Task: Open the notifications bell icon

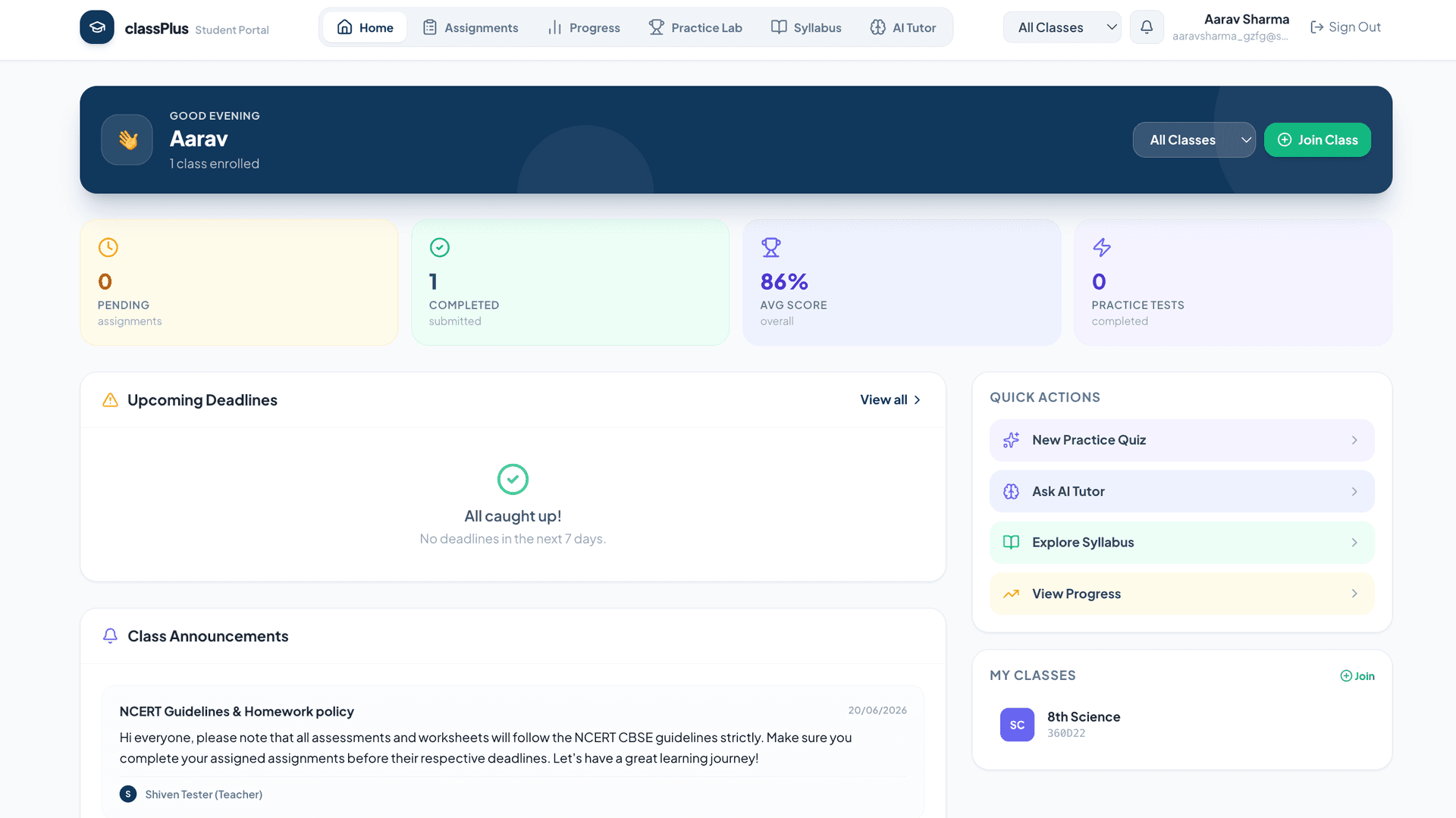Action: [x=1147, y=27]
